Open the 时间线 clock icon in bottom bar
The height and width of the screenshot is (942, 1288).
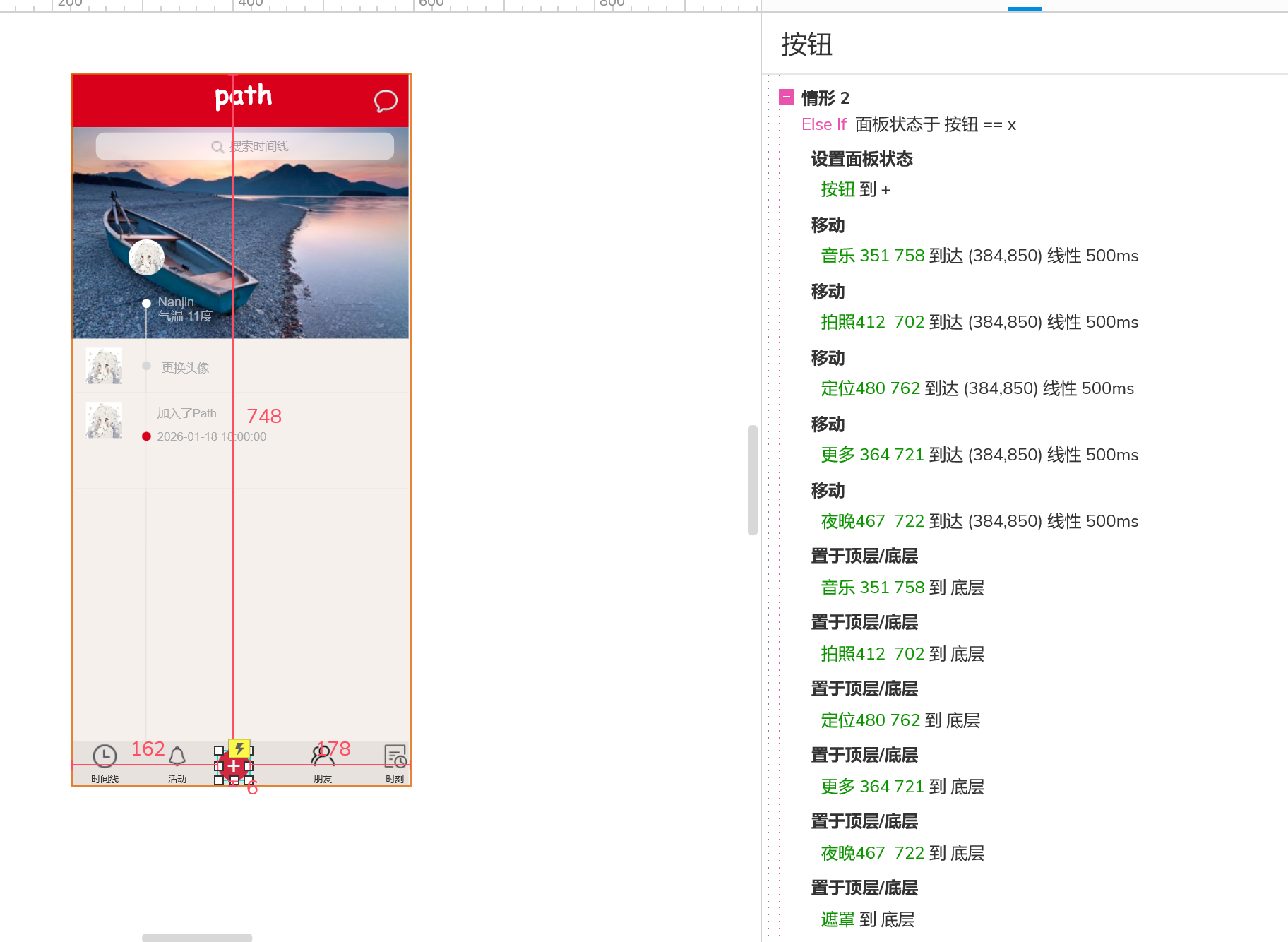coord(105,756)
